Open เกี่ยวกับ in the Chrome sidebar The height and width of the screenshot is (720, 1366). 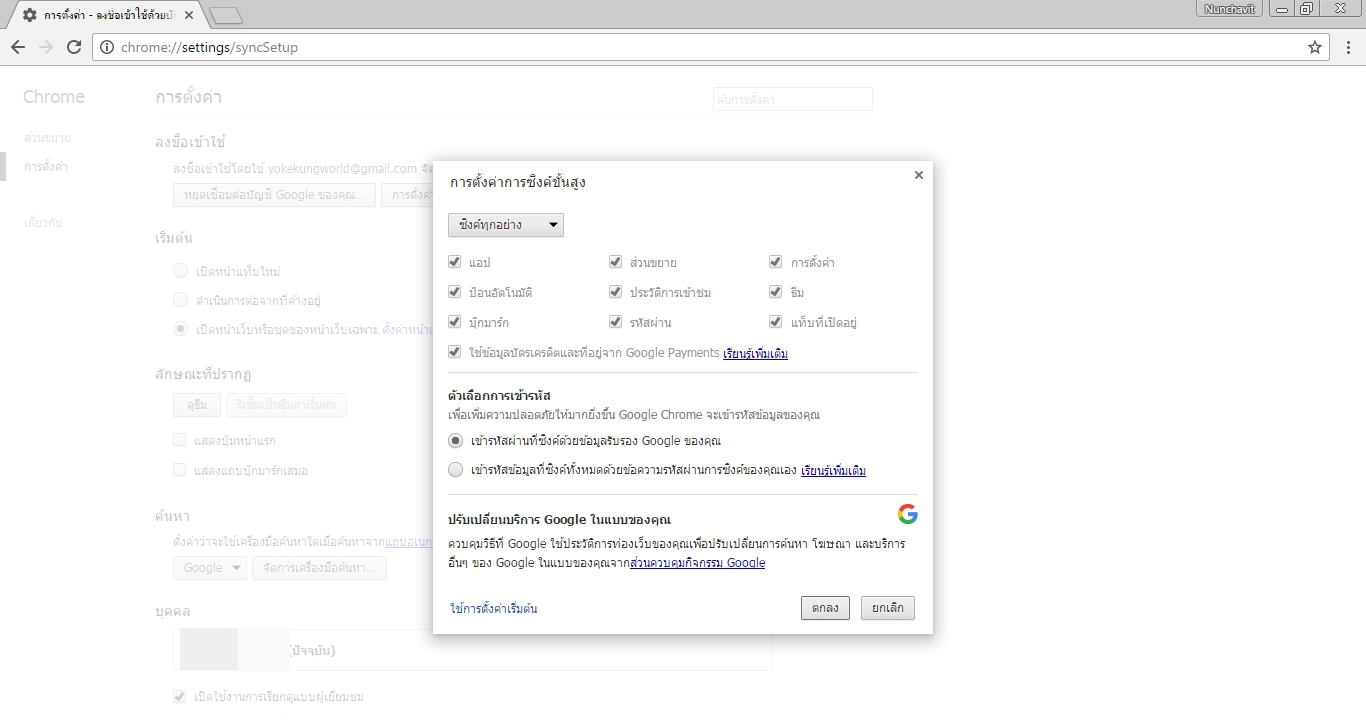click(x=43, y=223)
